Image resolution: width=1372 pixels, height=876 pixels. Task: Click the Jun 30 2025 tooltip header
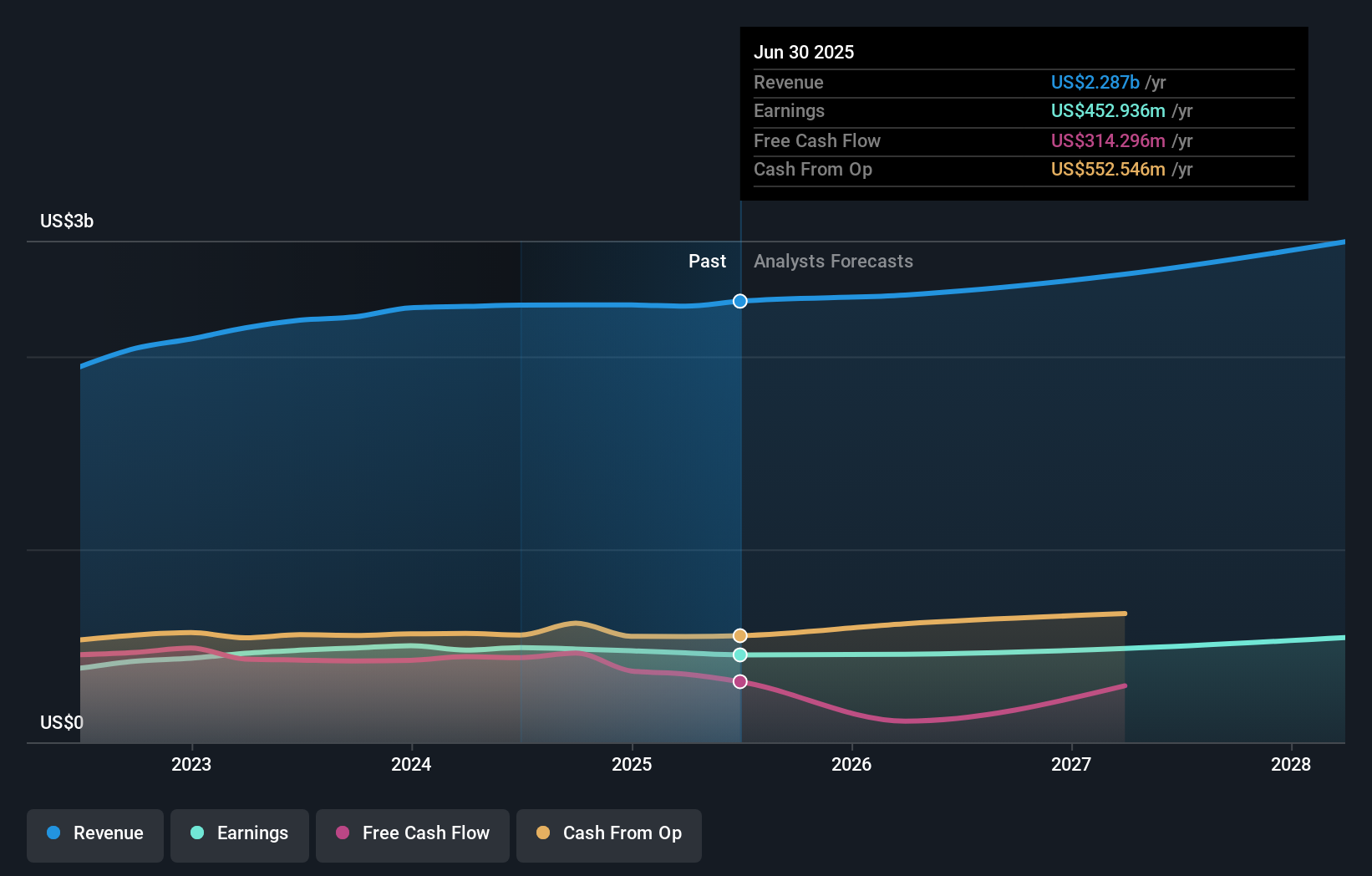[x=804, y=52]
